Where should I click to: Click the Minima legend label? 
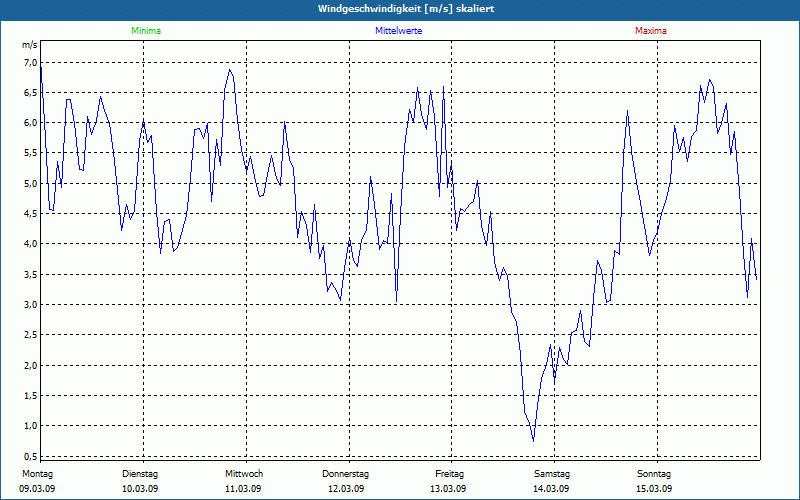[146, 31]
